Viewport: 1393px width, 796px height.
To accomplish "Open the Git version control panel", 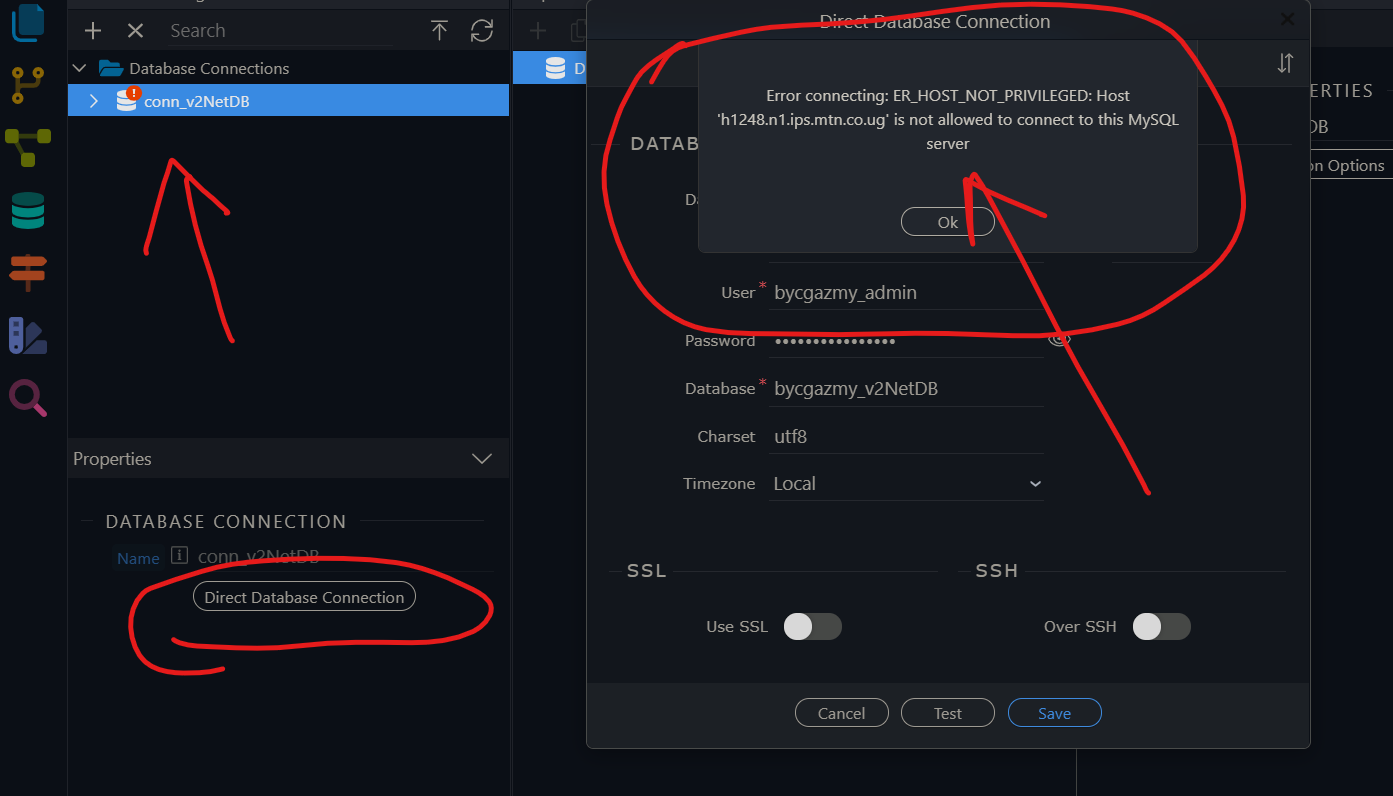I will pyautogui.click(x=27, y=85).
